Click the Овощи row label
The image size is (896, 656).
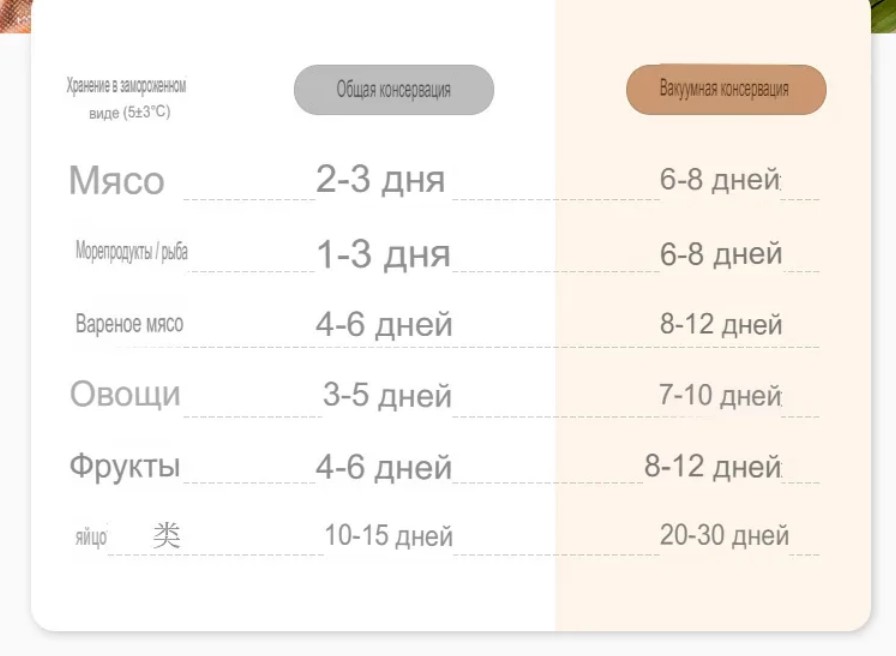125,394
